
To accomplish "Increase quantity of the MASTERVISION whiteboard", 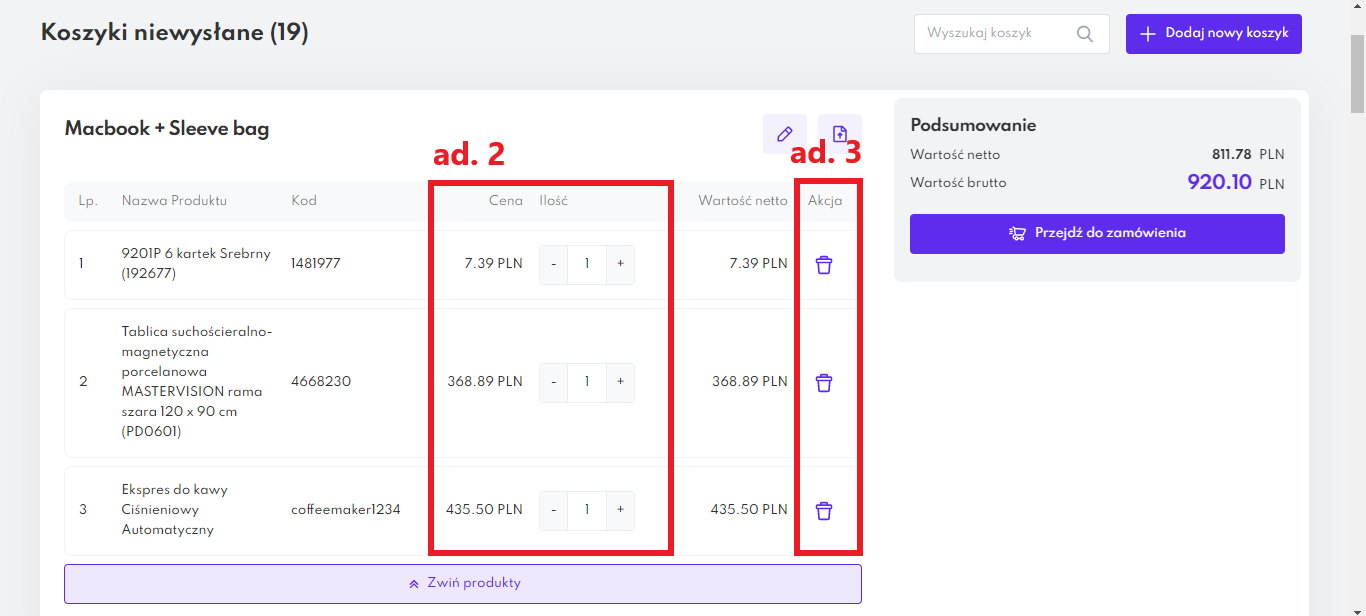I will tap(620, 383).
